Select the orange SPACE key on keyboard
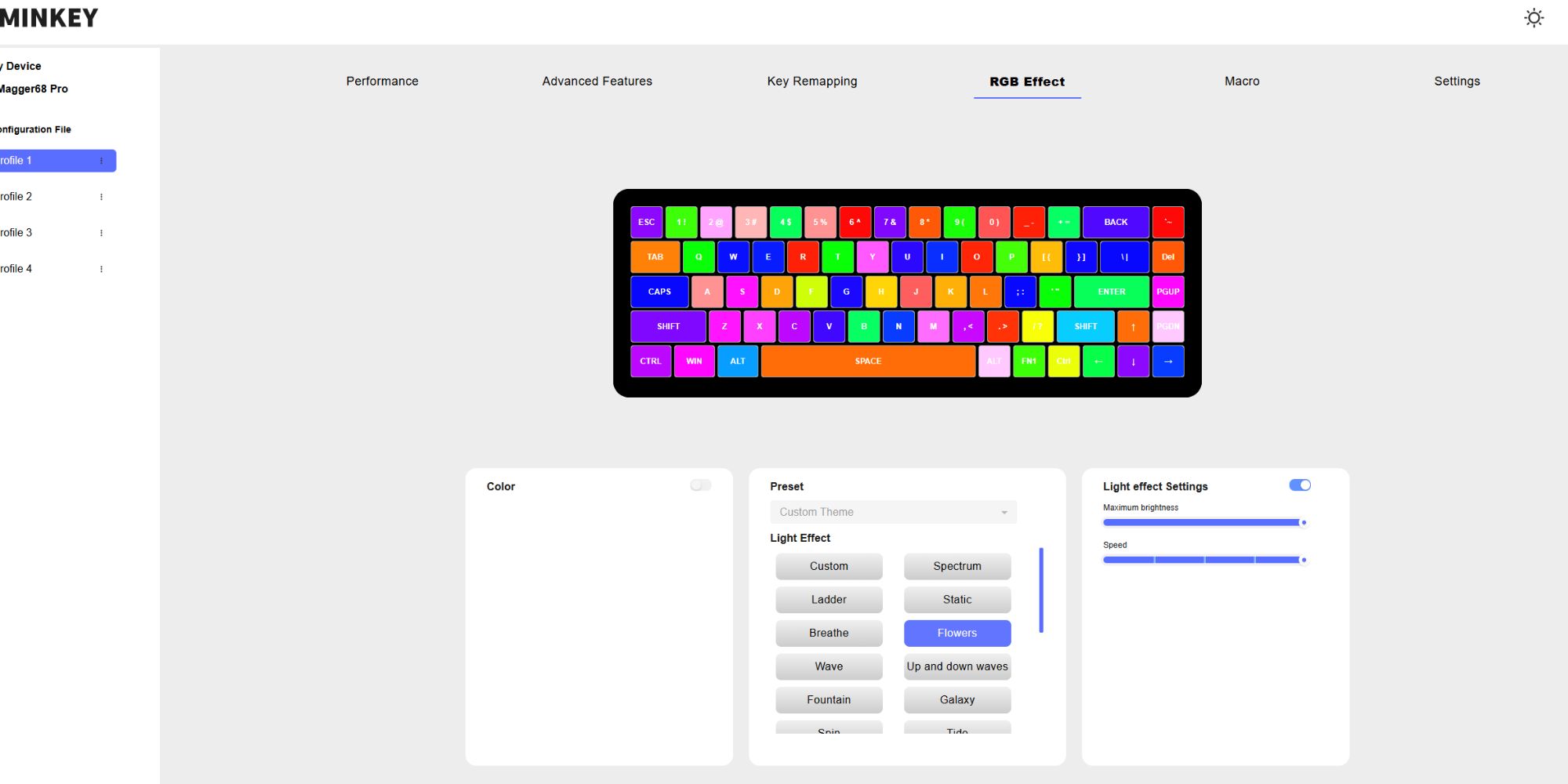This screenshot has width=1568, height=784. [868, 361]
